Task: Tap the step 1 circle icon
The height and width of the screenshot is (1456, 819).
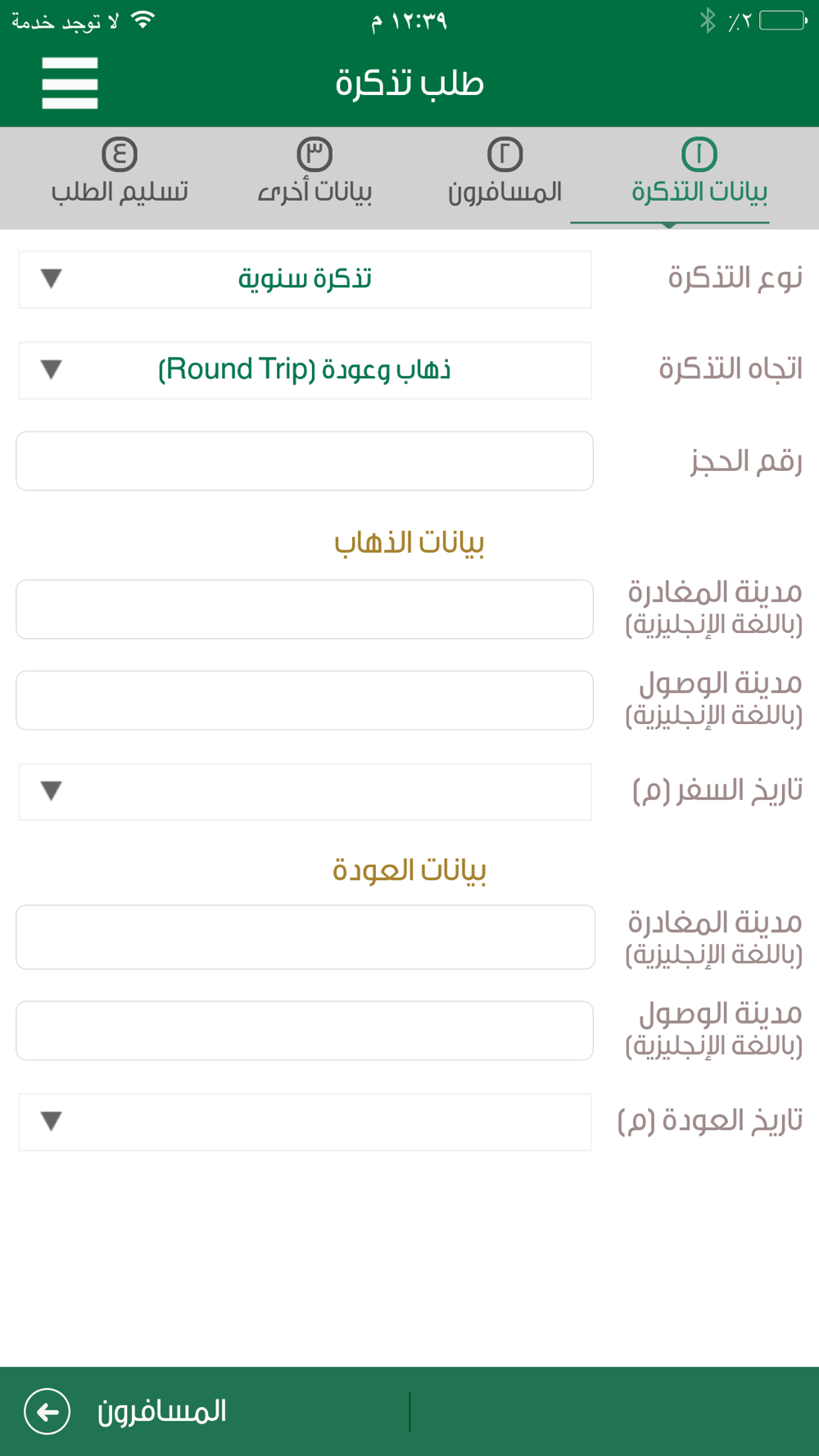Action: coord(699,154)
